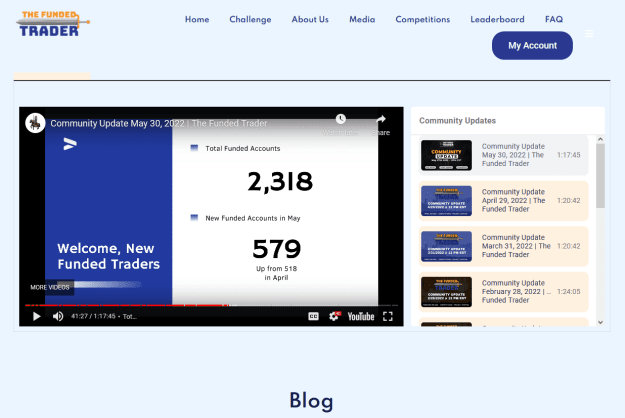The width and height of the screenshot is (625, 418).
Task: Open the Leaderboard page
Action: tap(497, 19)
